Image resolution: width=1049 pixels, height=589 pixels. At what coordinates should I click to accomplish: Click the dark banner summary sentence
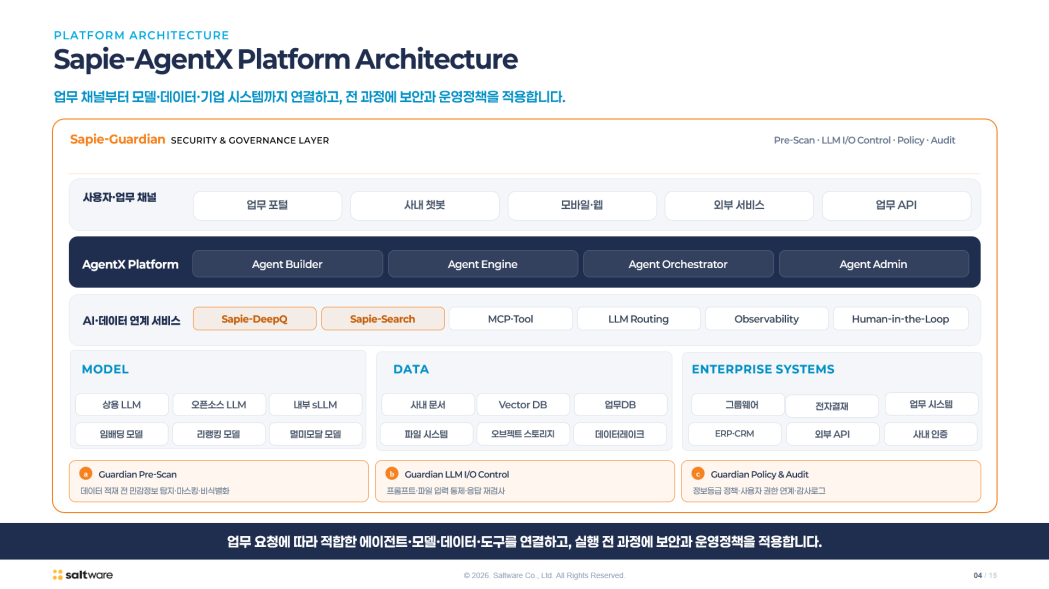click(524, 541)
